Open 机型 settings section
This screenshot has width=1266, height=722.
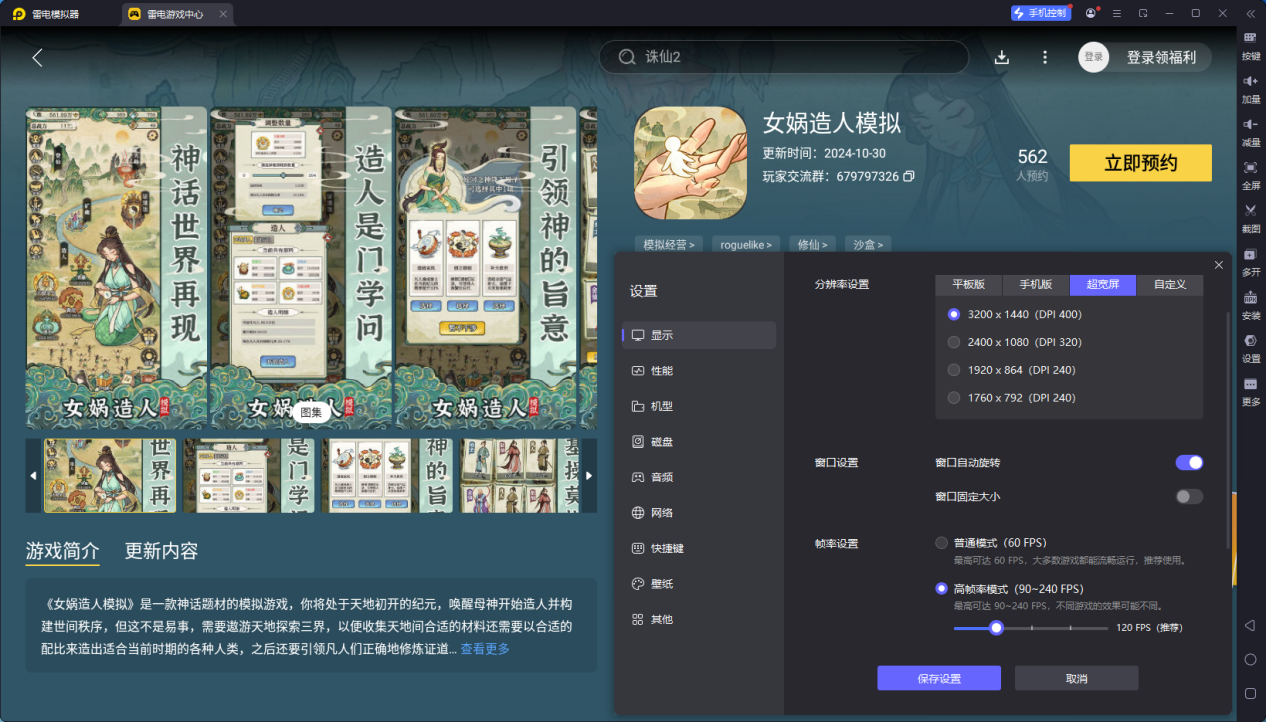pyautogui.click(x=699, y=407)
